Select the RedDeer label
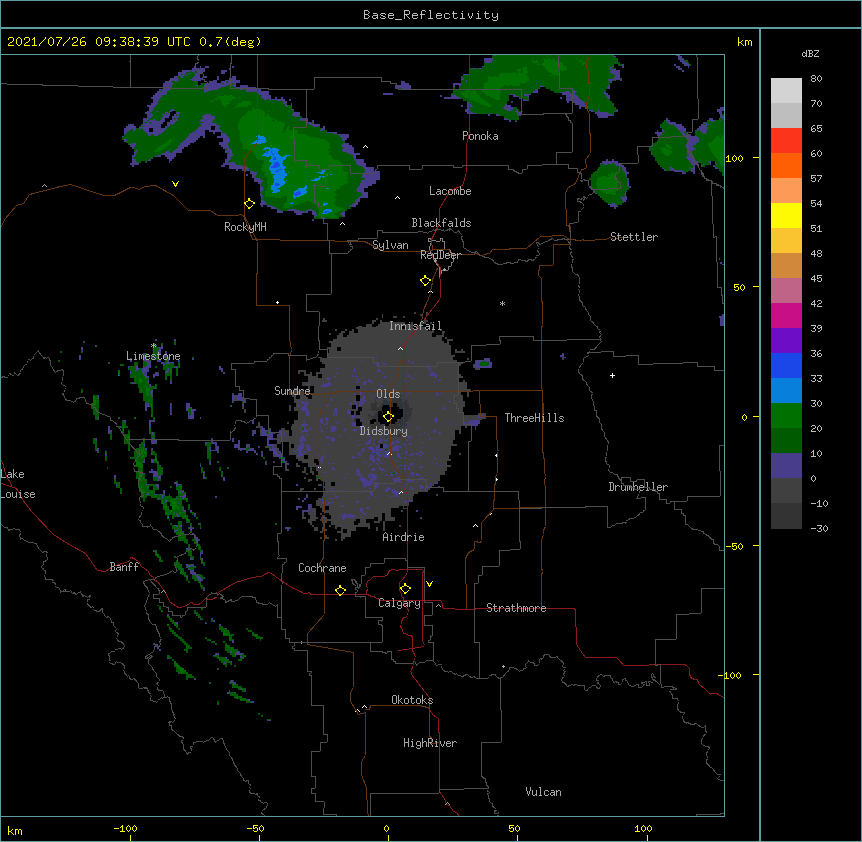This screenshot has width=862, height=842. pyautogui.click(x=440, y=255)
